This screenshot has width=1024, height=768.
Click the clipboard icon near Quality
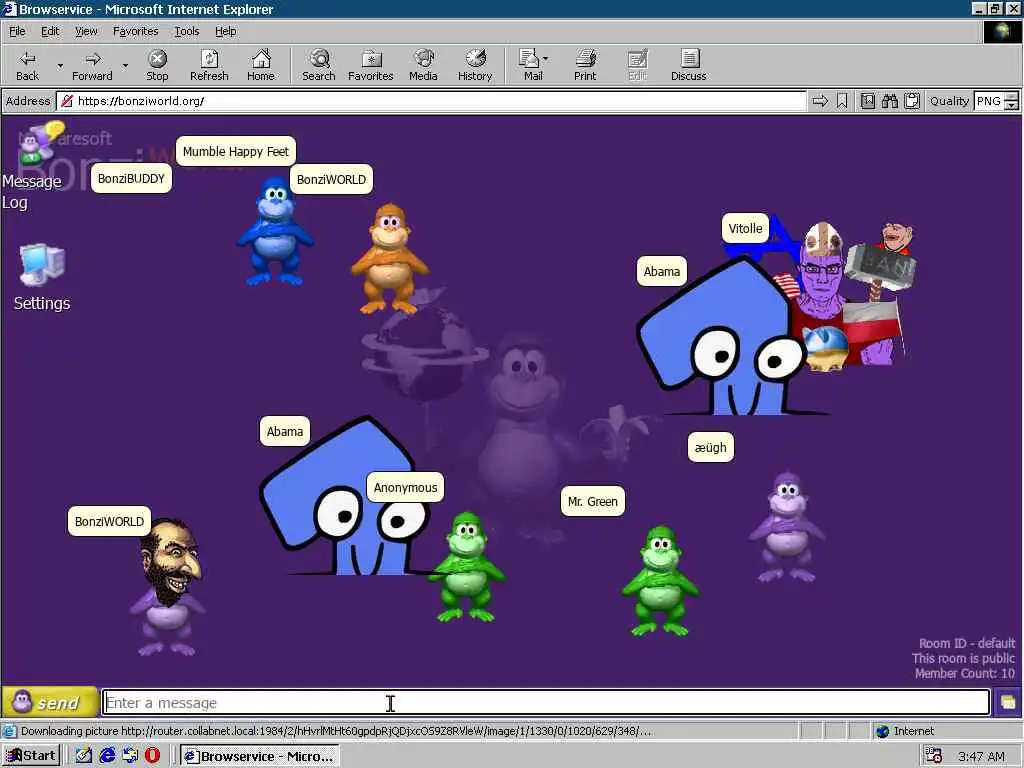pos(912,101)
